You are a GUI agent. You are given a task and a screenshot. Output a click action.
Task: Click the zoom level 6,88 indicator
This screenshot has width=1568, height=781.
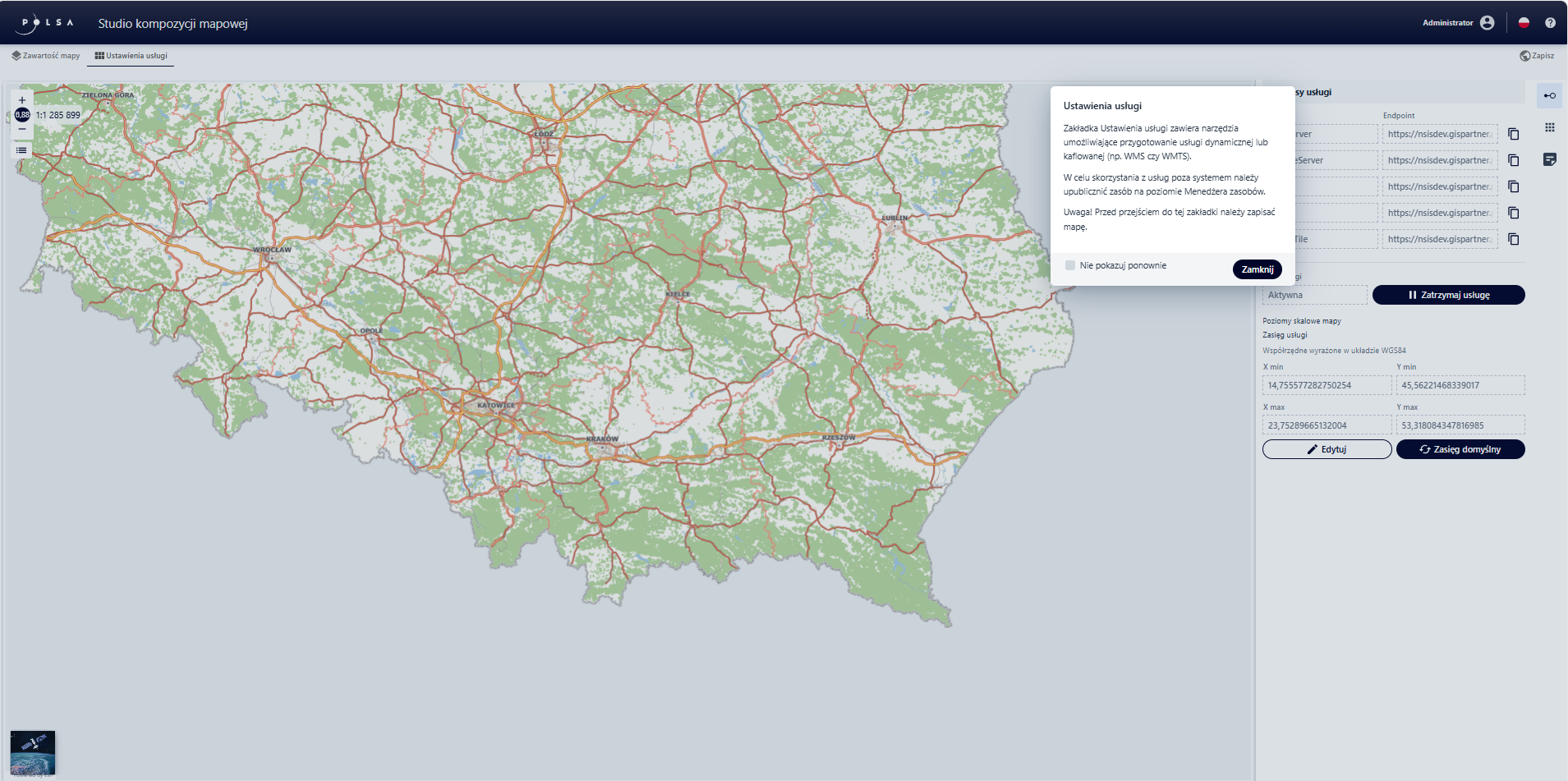(x=22, y=115)
